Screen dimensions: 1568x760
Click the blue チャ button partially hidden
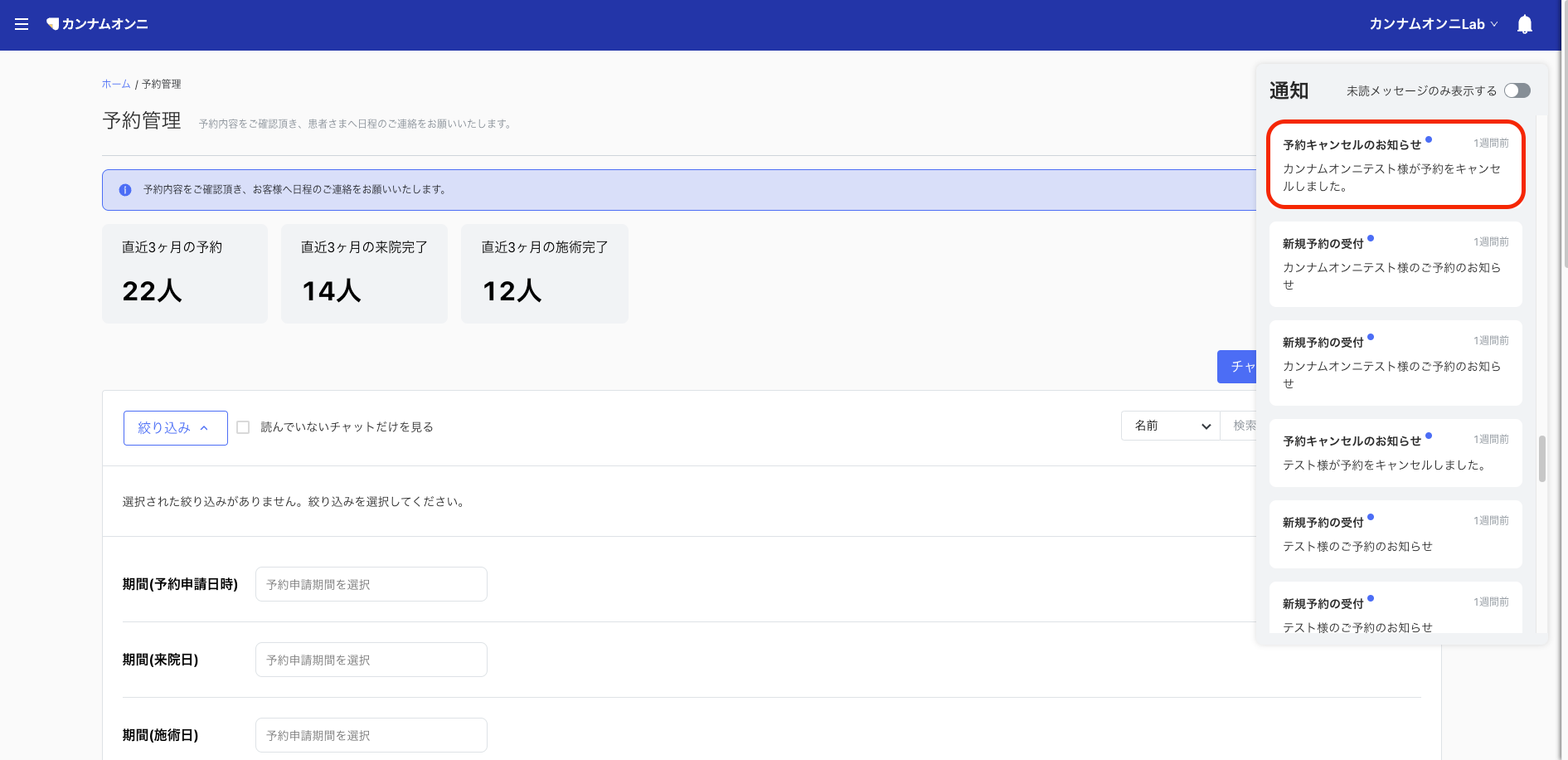click(x=1237, y=367)
